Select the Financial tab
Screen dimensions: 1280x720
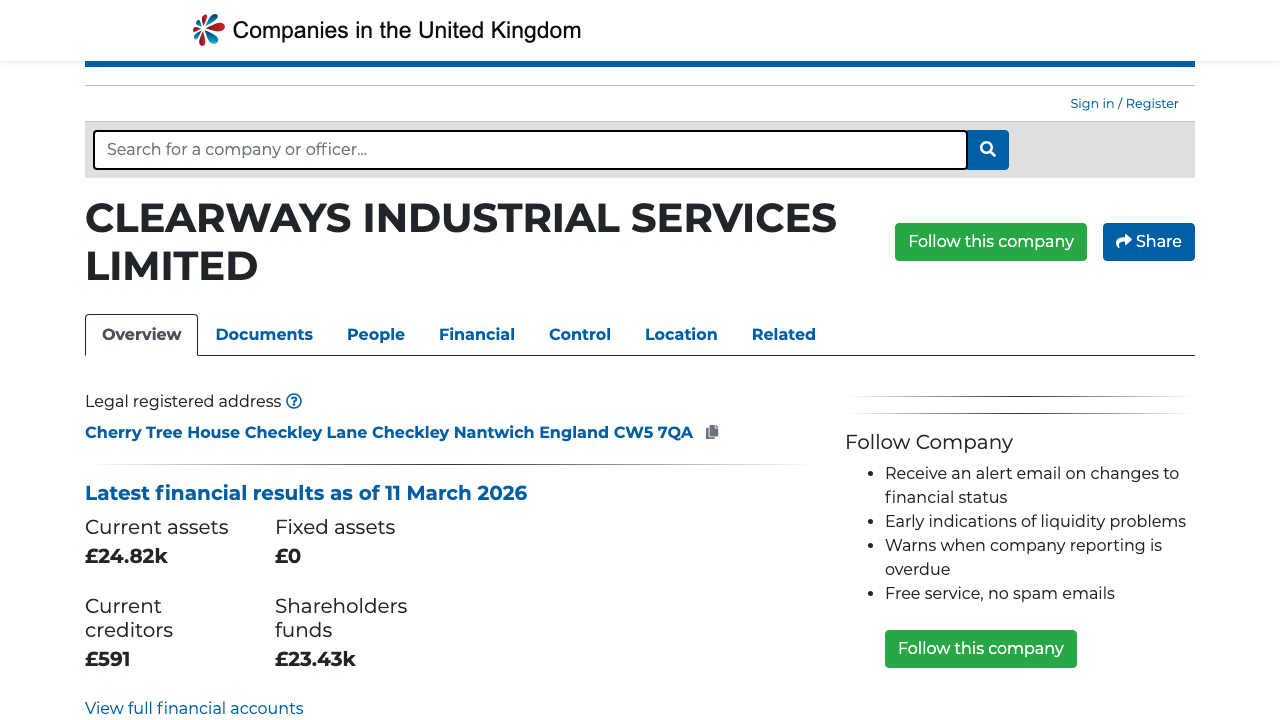coord(476,334)
